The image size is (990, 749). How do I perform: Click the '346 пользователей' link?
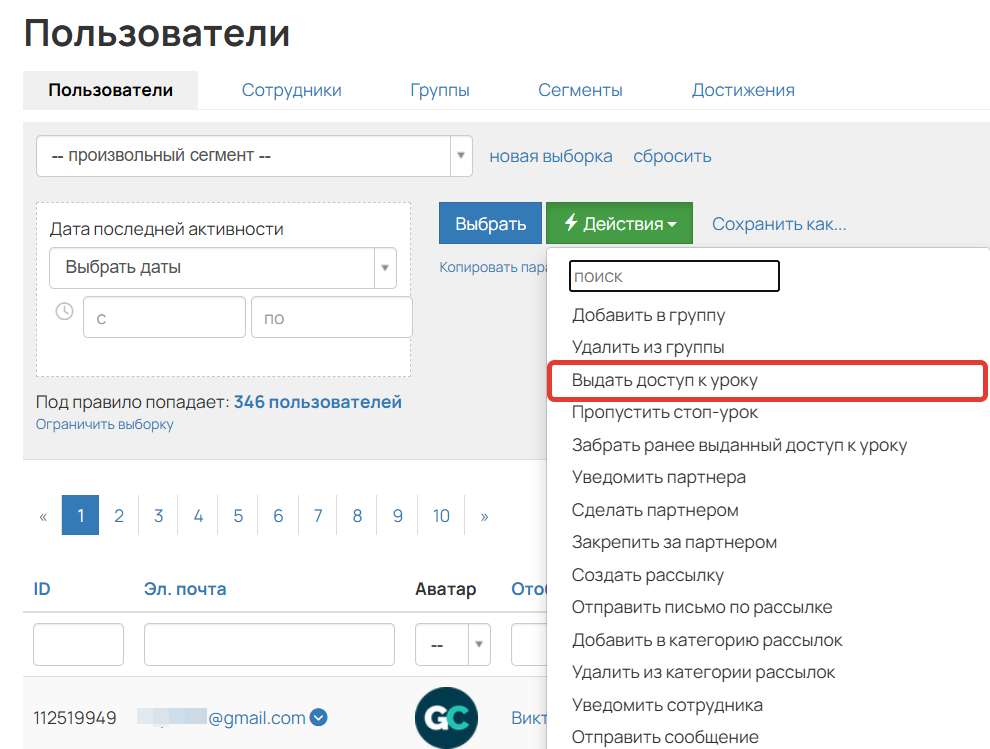(318, 402)
